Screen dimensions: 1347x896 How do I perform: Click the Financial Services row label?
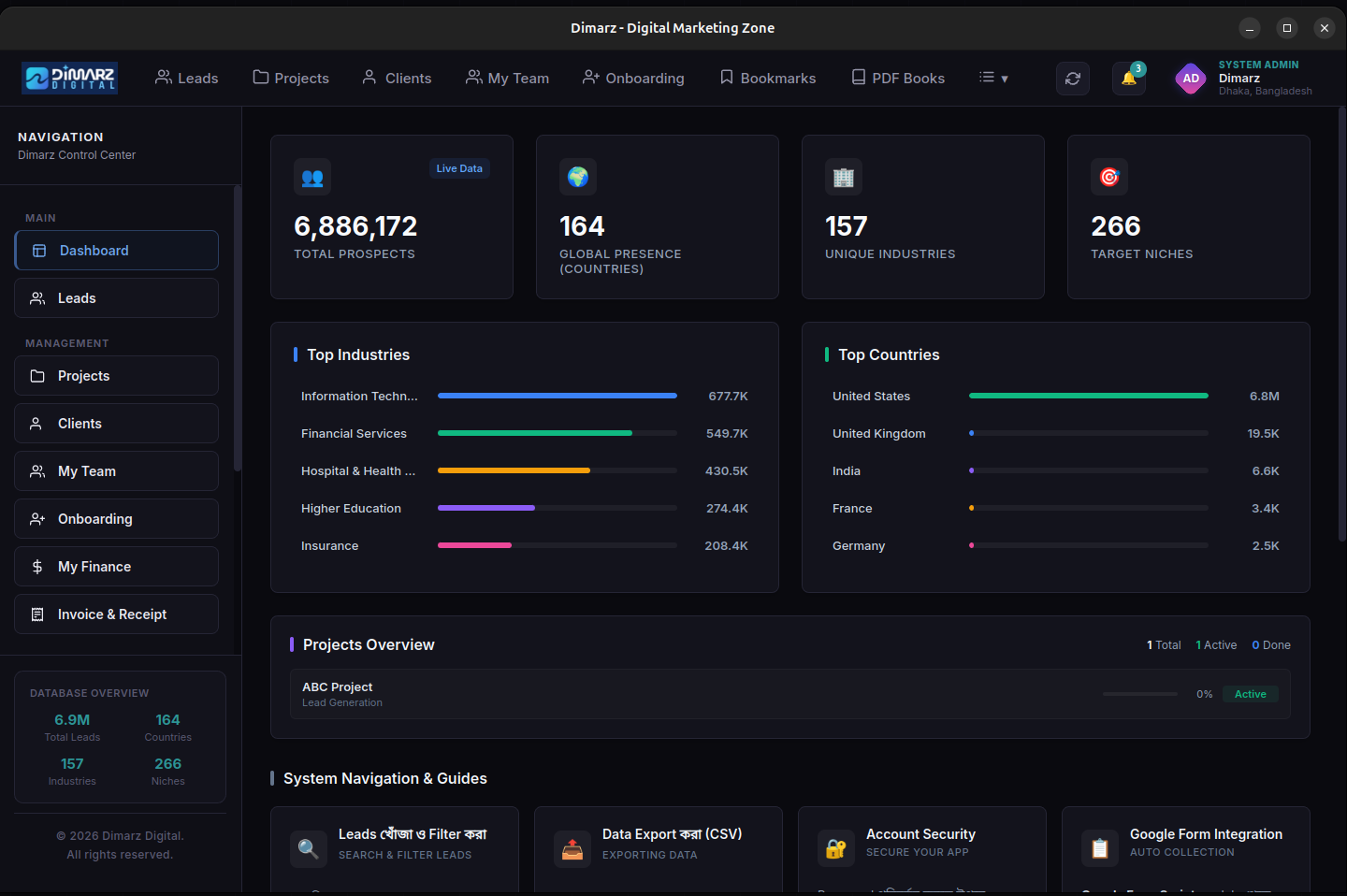pos(354,433)
